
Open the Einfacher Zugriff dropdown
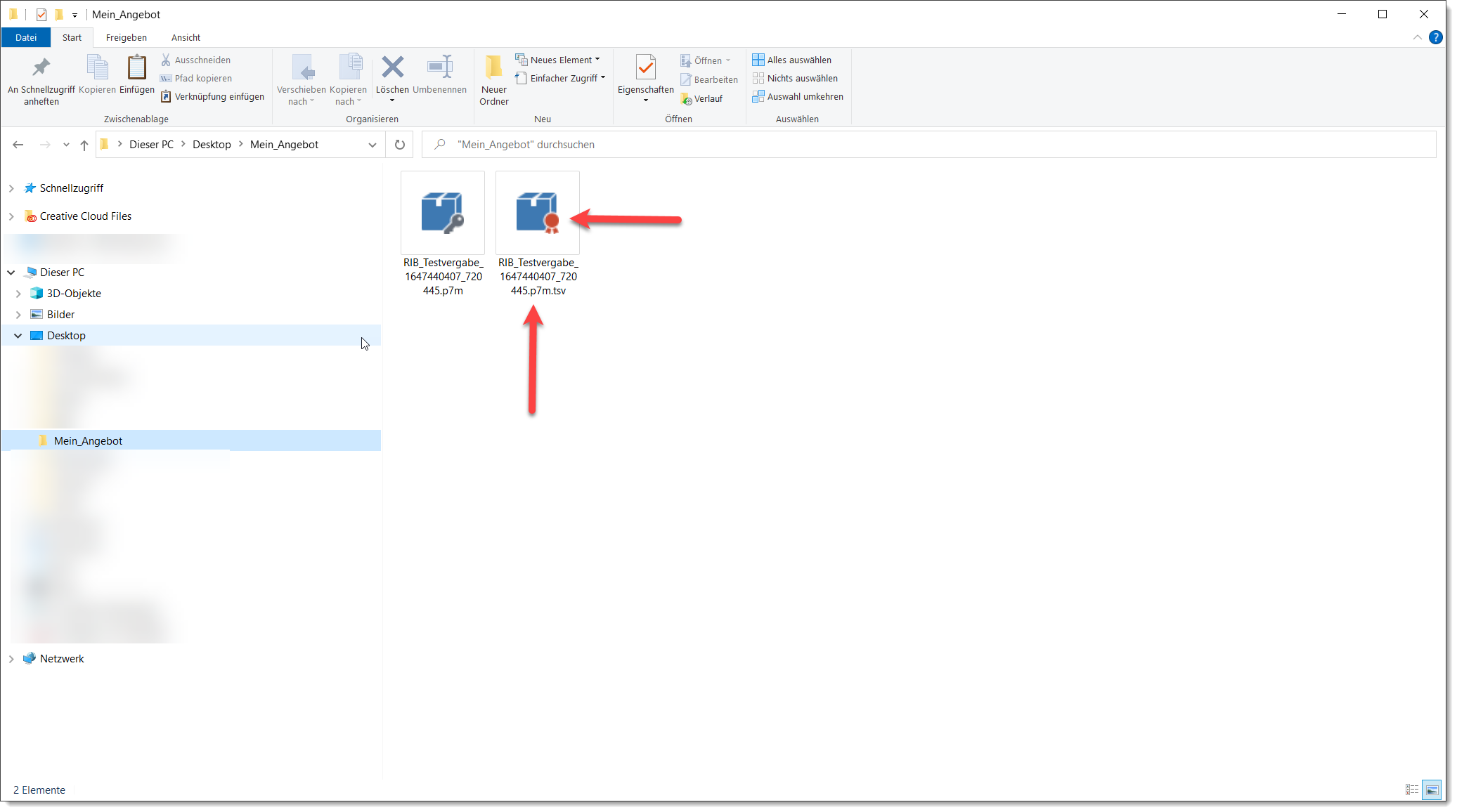pyautogui.click(x=560, y=79)
